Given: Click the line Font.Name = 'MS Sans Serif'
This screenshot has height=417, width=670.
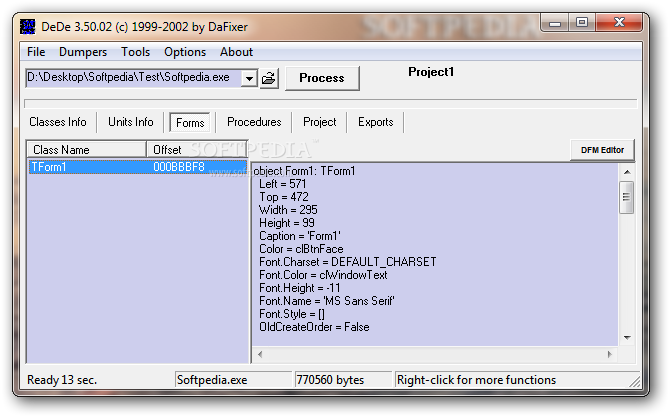Looking at the screenshot, I should click(x=327, y=301).
